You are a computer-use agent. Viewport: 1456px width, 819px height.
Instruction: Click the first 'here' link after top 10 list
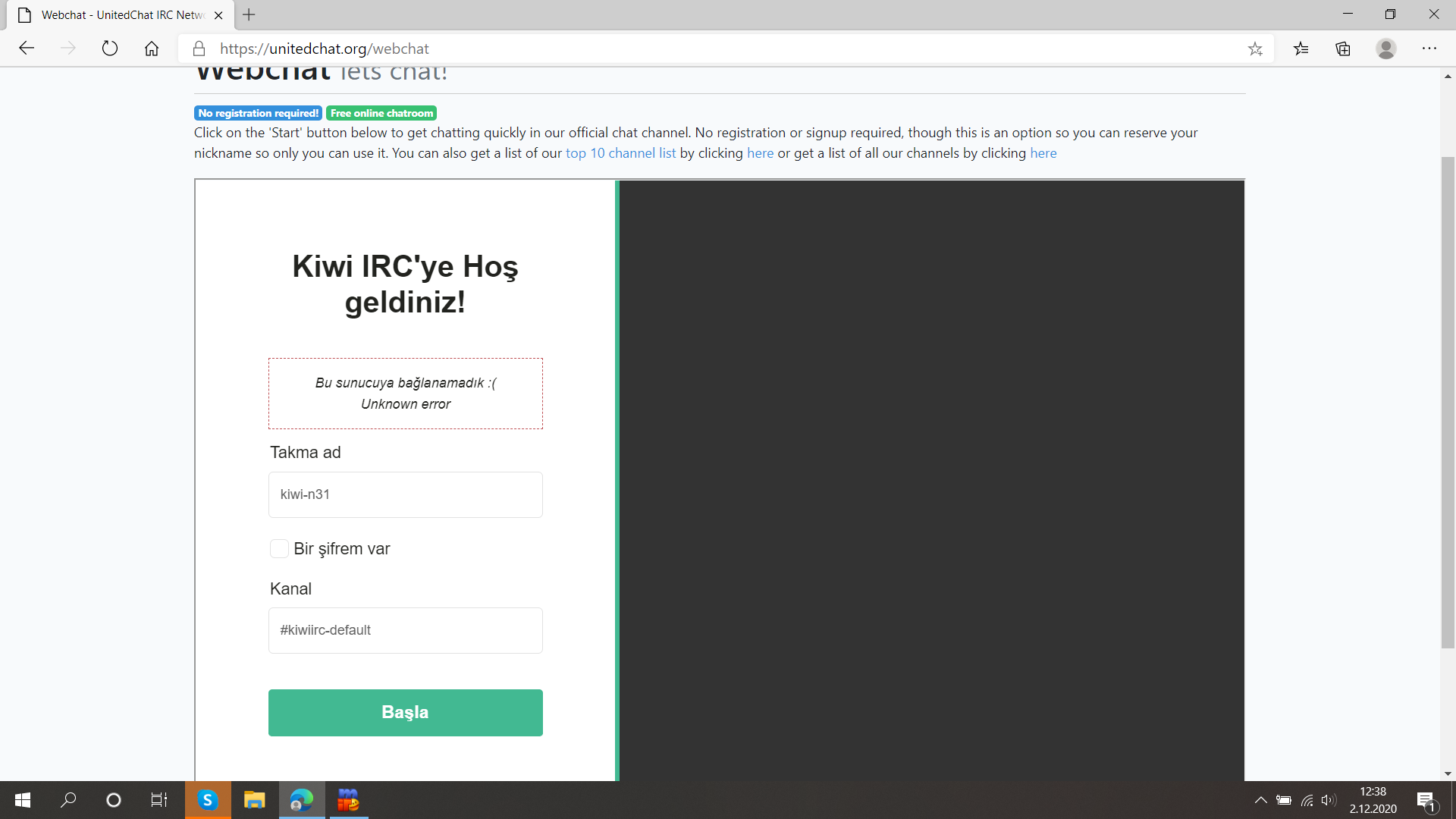coord(760,153)
